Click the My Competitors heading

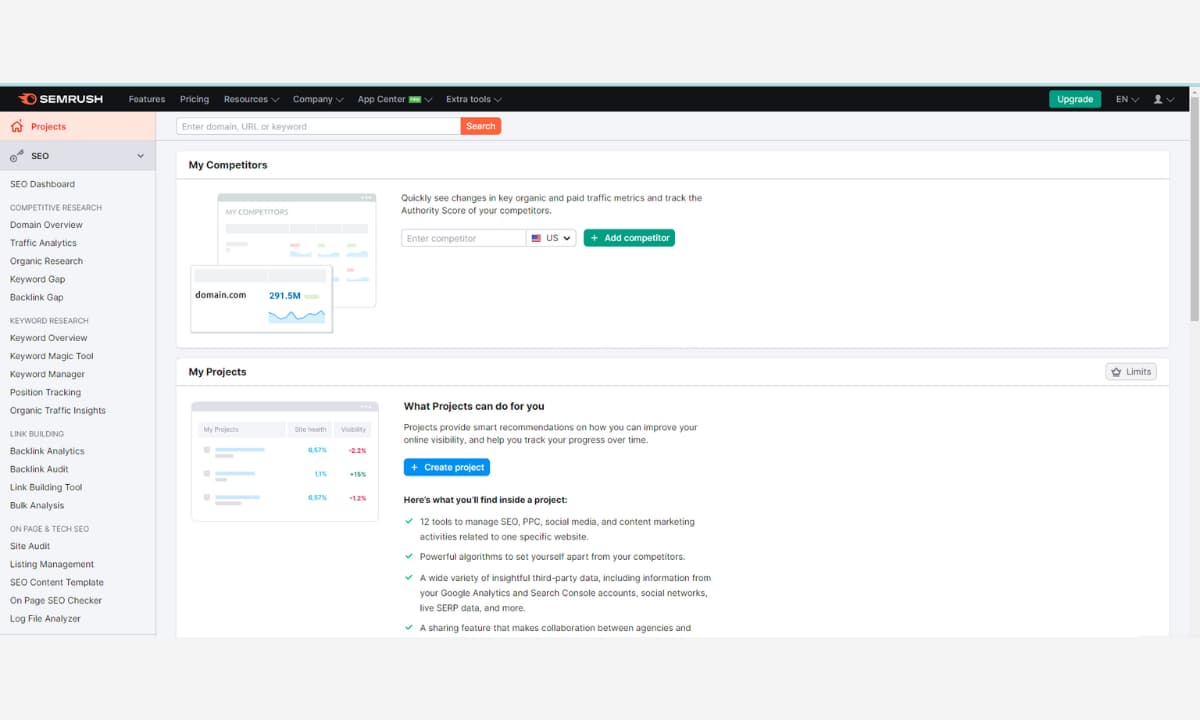point(228,165)
